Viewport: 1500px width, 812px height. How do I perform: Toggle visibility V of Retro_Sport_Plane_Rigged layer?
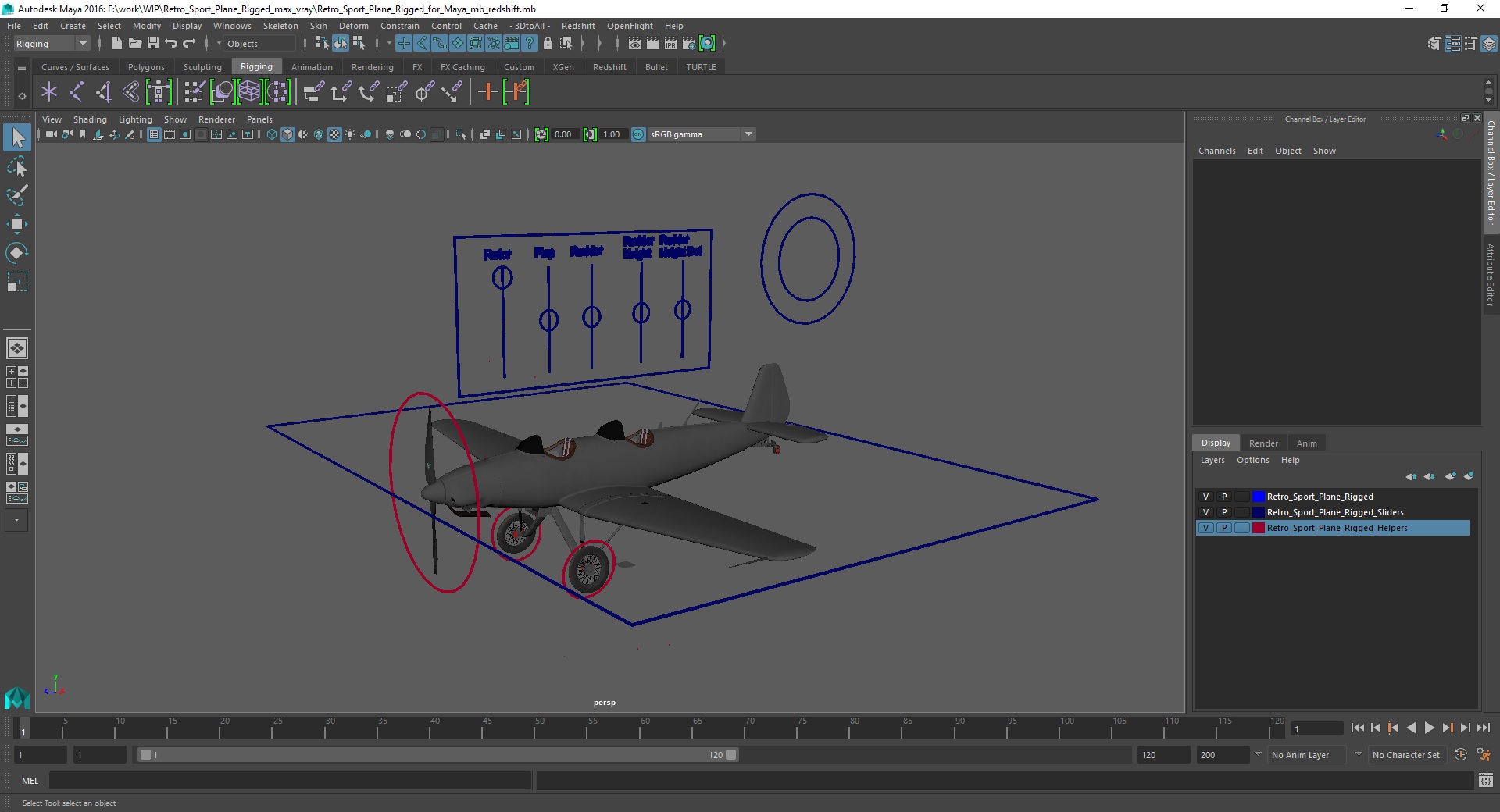click(1205, 497)
